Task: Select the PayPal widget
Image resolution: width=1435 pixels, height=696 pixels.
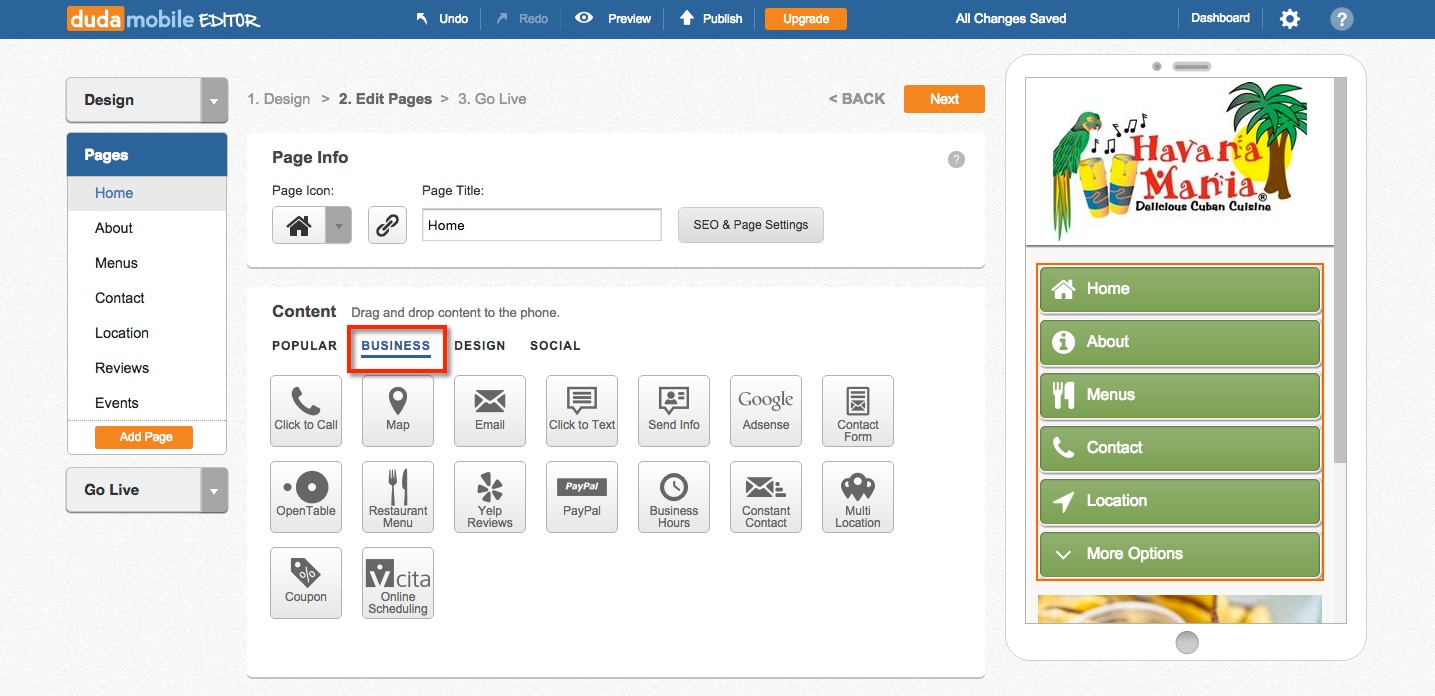Action: [x=582, y=497]
